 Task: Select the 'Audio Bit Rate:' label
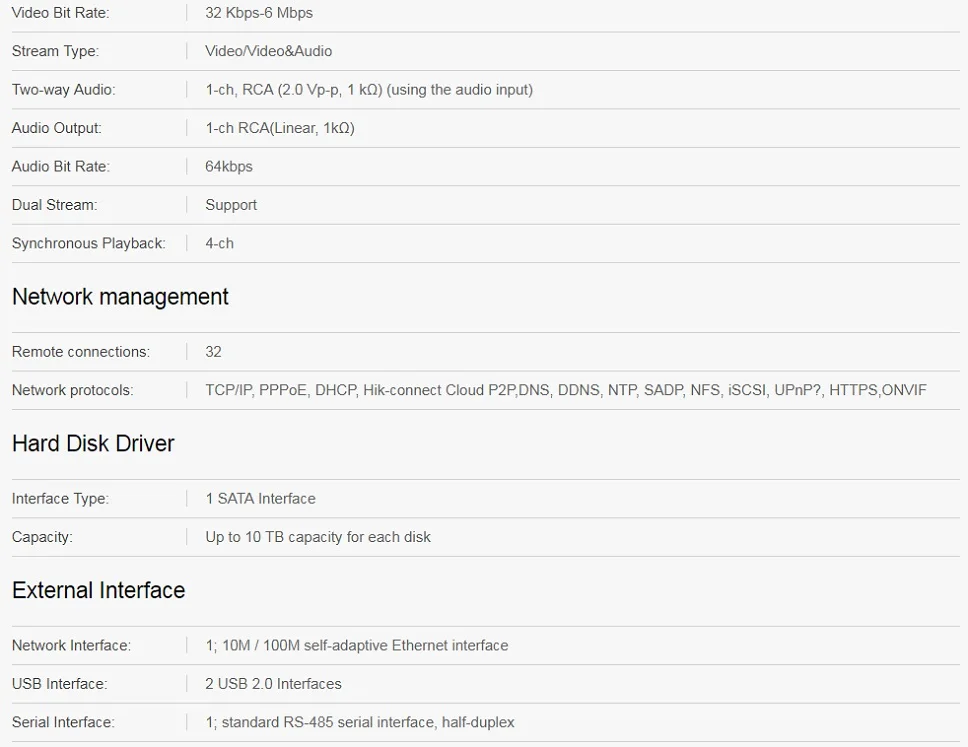[x=60, y=166]
